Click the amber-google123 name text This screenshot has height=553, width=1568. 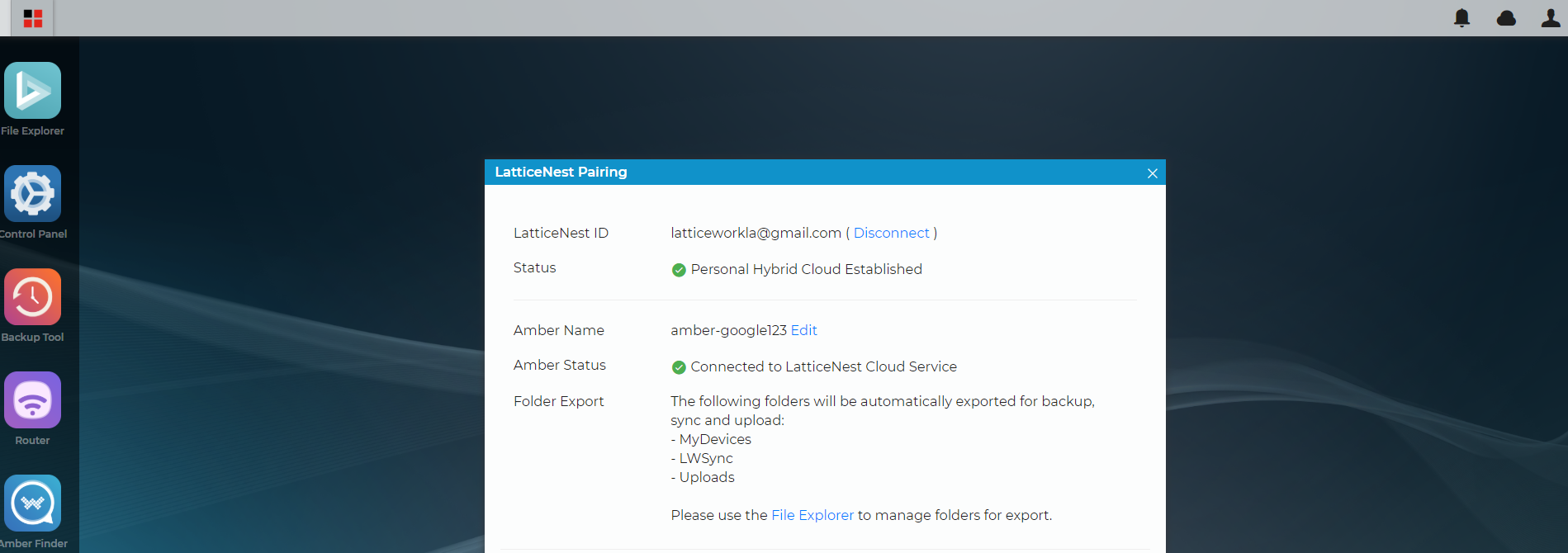[x=728, y=330]
